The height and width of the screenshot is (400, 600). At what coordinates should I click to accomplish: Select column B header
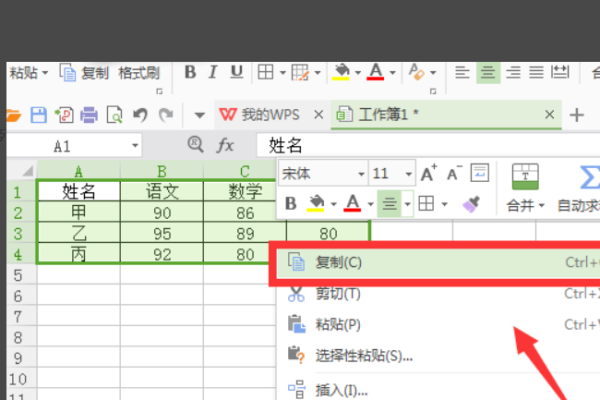(x=161, y=171)
